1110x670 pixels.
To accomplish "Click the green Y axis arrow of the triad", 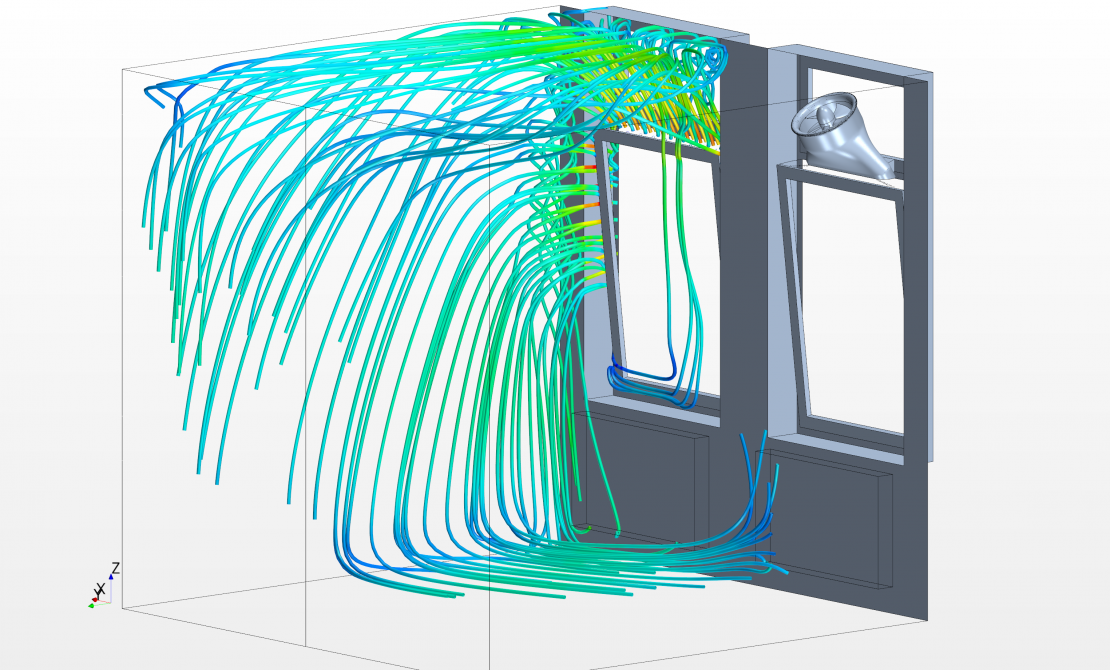I will (91, 604).
